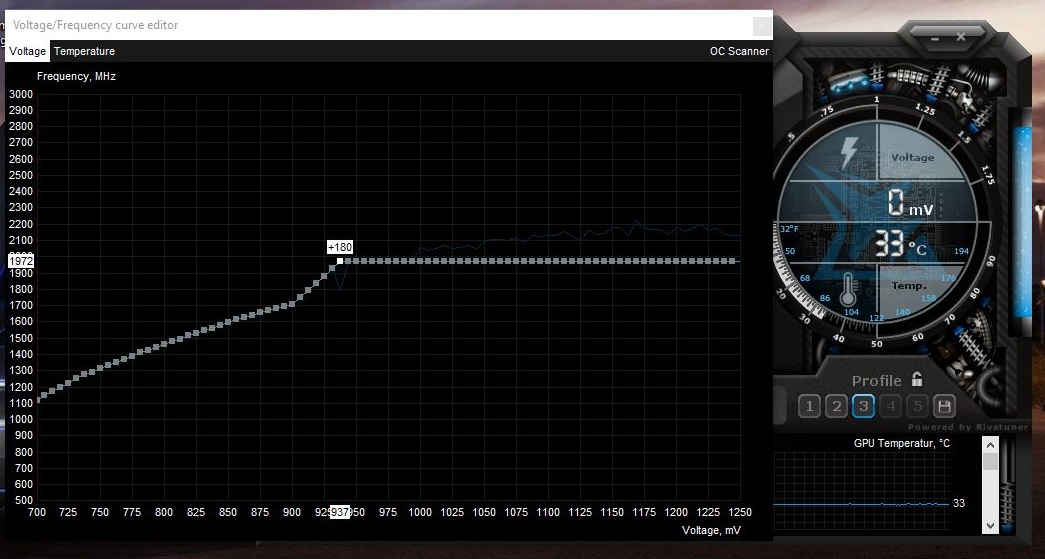Click the lightning bolt voltage icon

pos(848,153)
